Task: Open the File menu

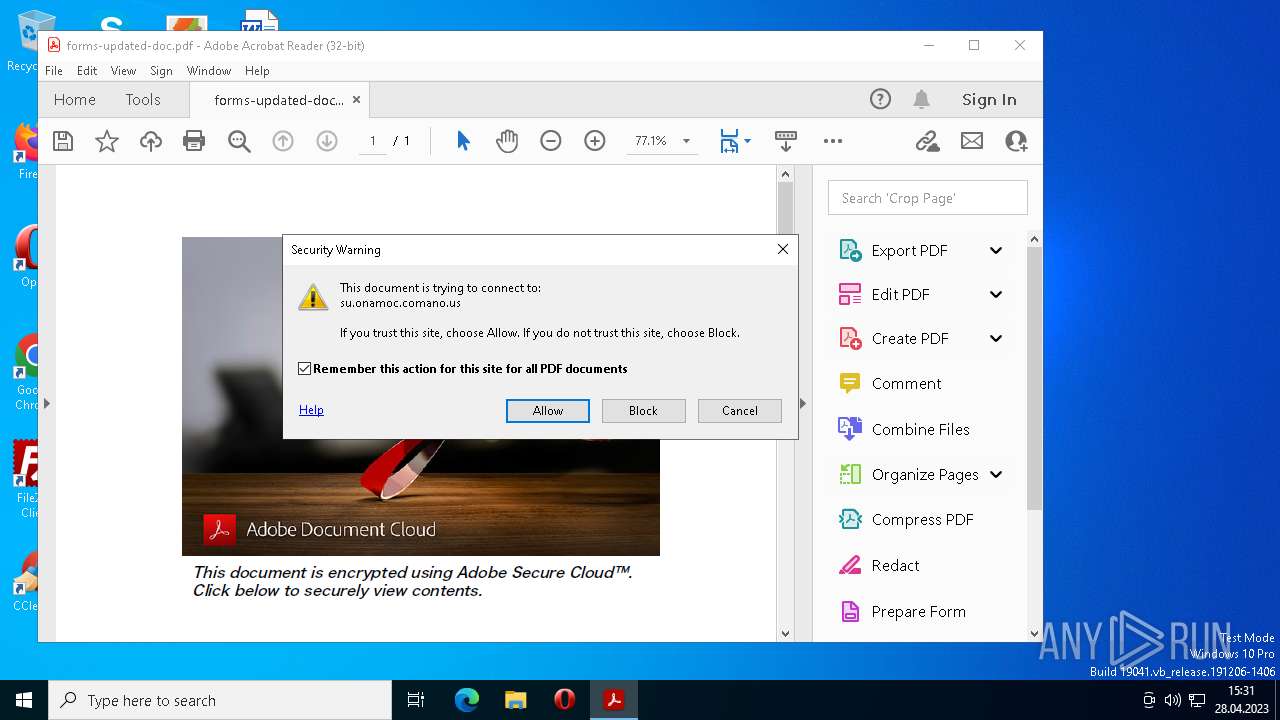Action: pyautogui.click(x=54, y=71)
